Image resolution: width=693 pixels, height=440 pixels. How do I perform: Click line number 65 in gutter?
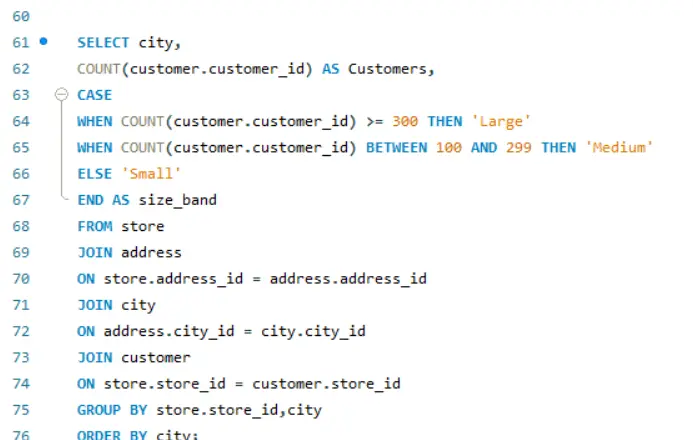tap(21, 148)
